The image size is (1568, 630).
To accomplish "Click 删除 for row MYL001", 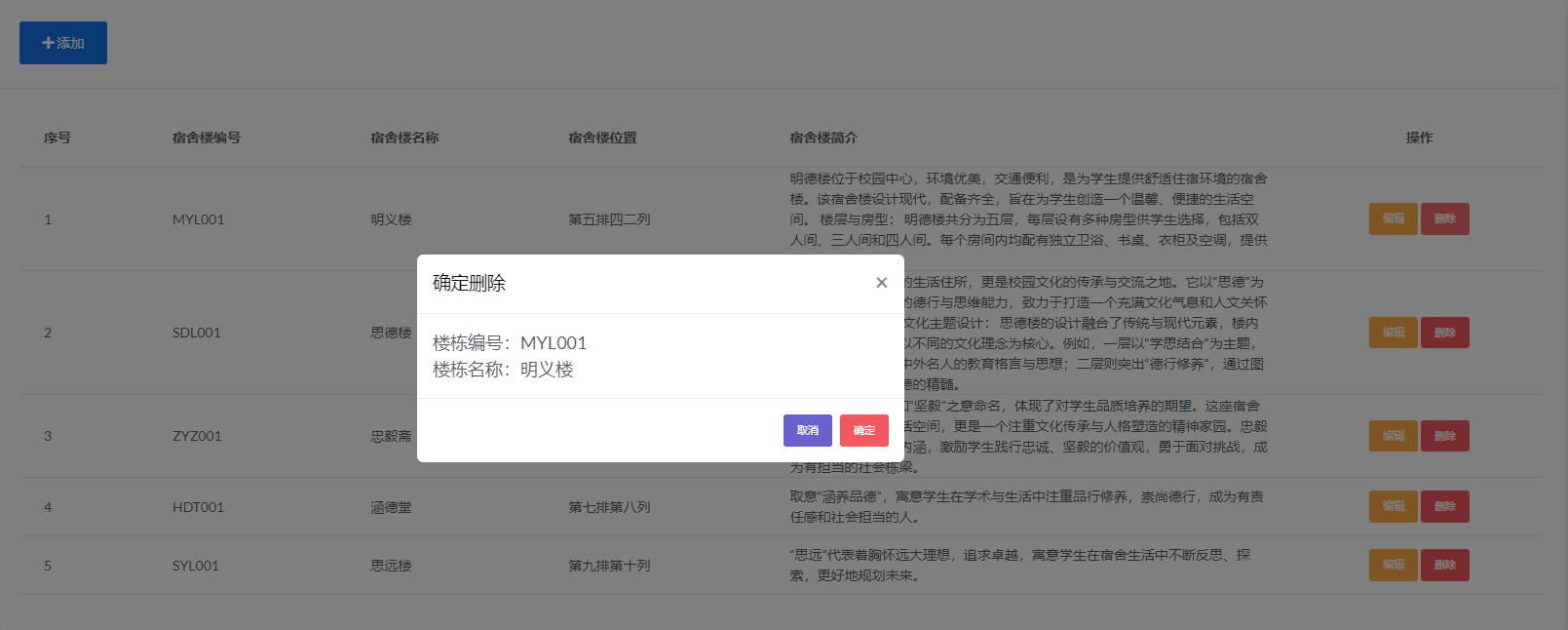I will pyautogui.click(x=1445, y=219).
